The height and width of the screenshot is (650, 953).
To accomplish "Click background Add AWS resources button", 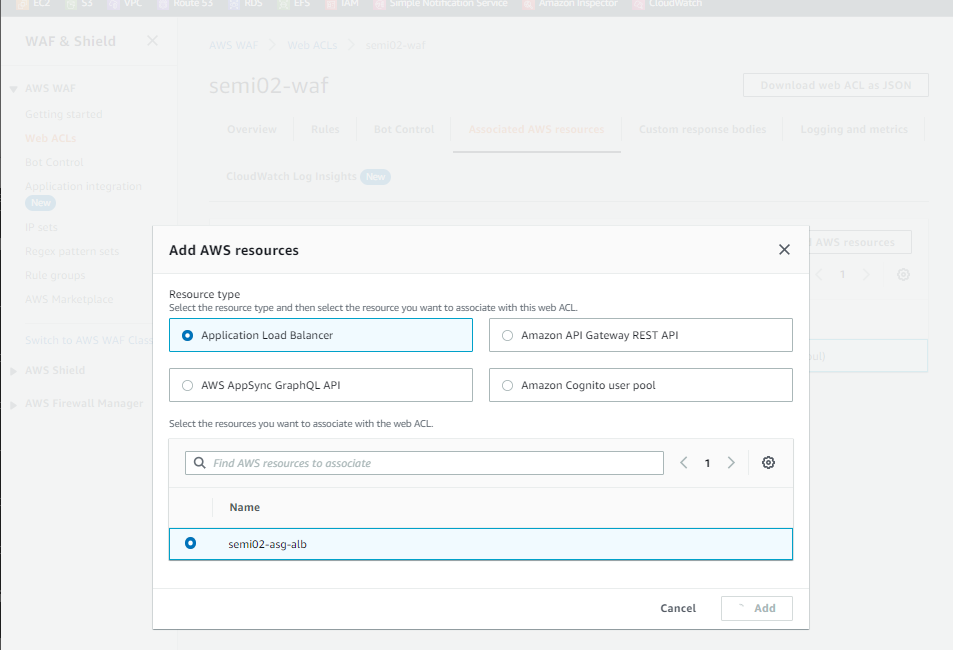I will point(860,242).
